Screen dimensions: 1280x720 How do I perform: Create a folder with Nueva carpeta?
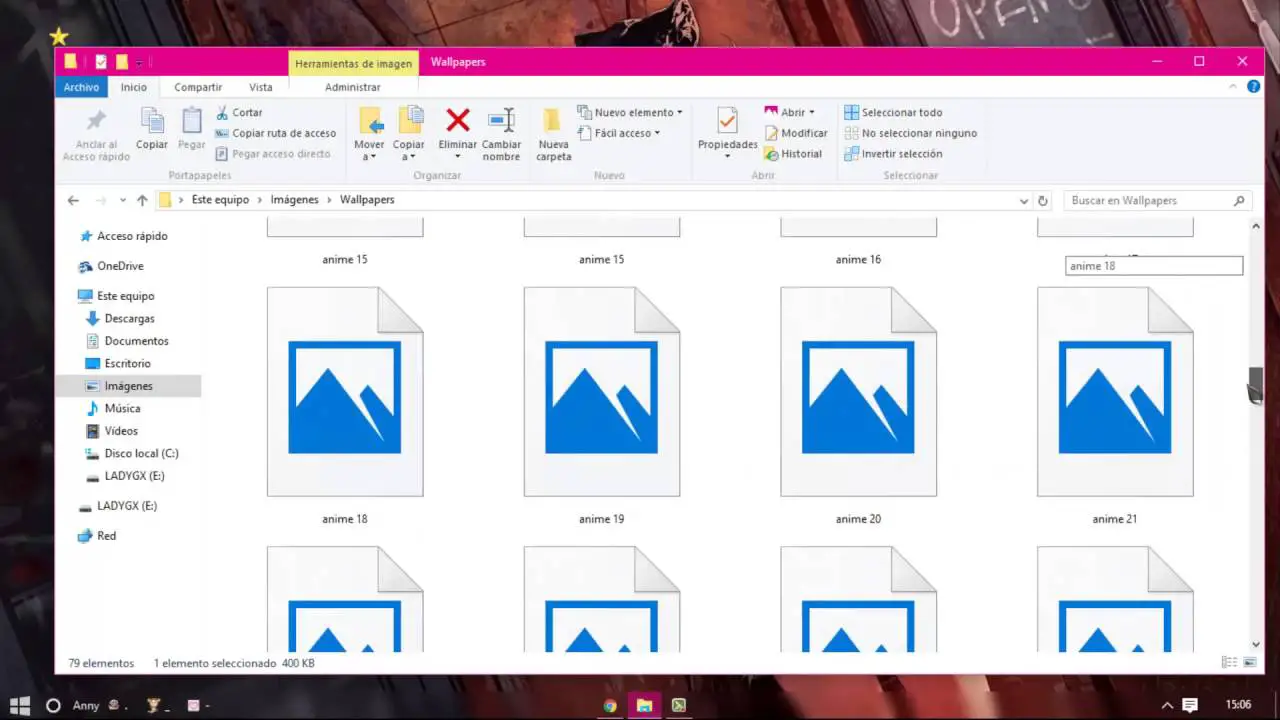tap(553, 135)
